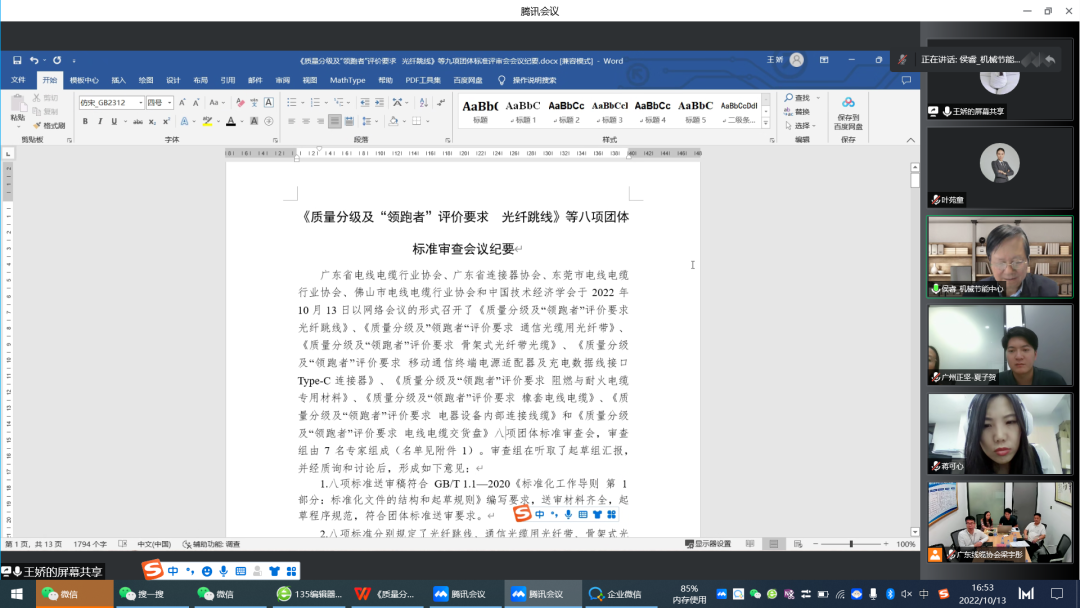Click the Save icon in quick access toolbar
Viewport: 1080px width, 608px height.
tap(17, 61)
